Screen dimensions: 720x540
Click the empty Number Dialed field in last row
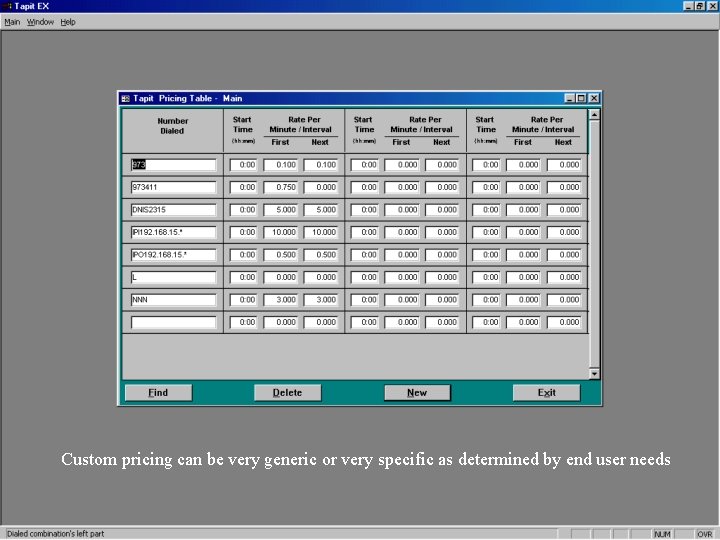[x=174, y=322]
